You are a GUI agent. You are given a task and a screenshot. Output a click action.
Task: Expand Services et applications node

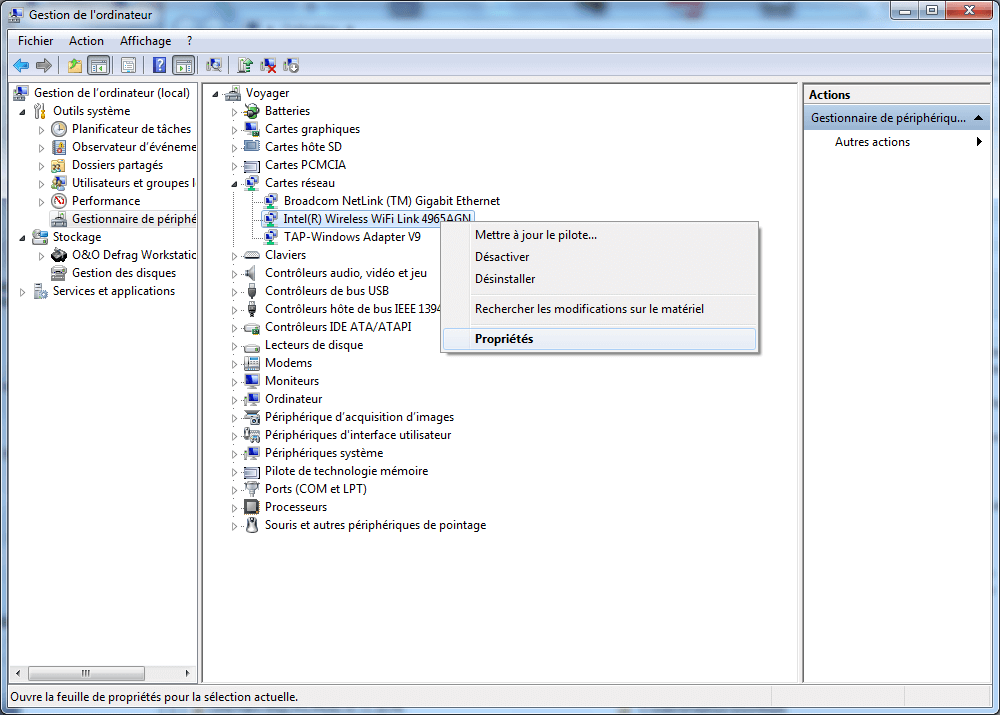coord(22,291)
